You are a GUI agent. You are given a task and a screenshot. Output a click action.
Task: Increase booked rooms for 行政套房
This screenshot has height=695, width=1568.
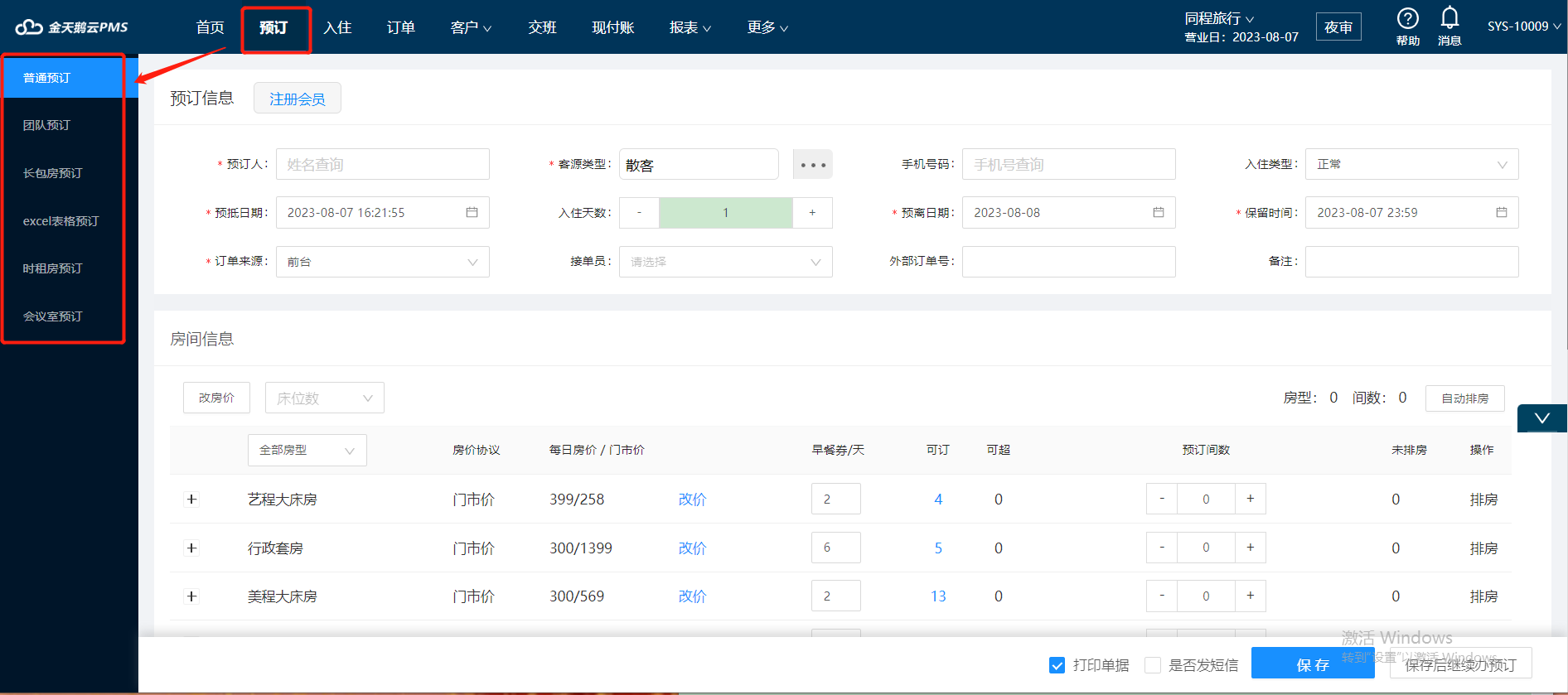(1250, 548)
